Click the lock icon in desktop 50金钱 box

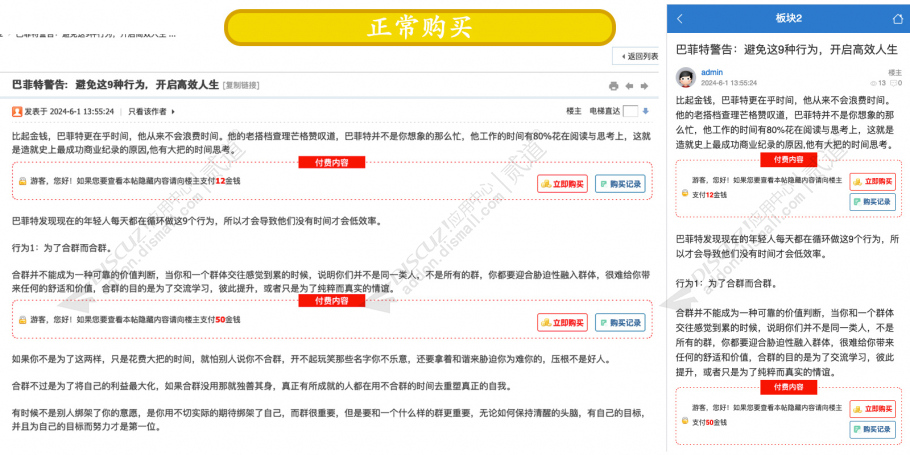pyautogui.click(x=23, y=320)
